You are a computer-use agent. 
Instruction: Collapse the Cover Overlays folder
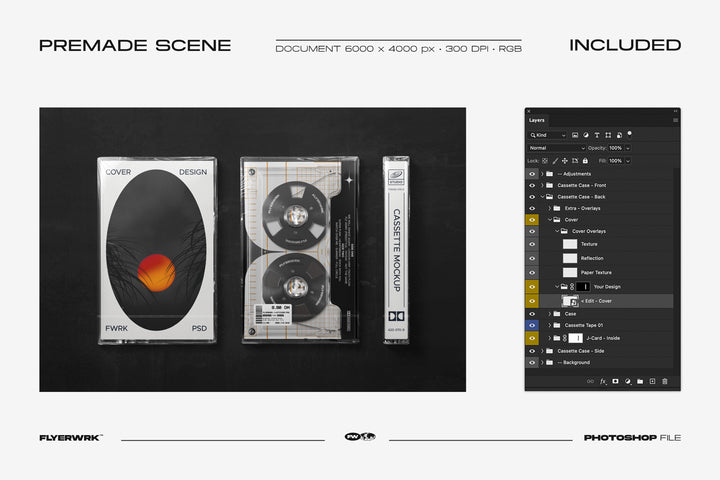point(556,231)
